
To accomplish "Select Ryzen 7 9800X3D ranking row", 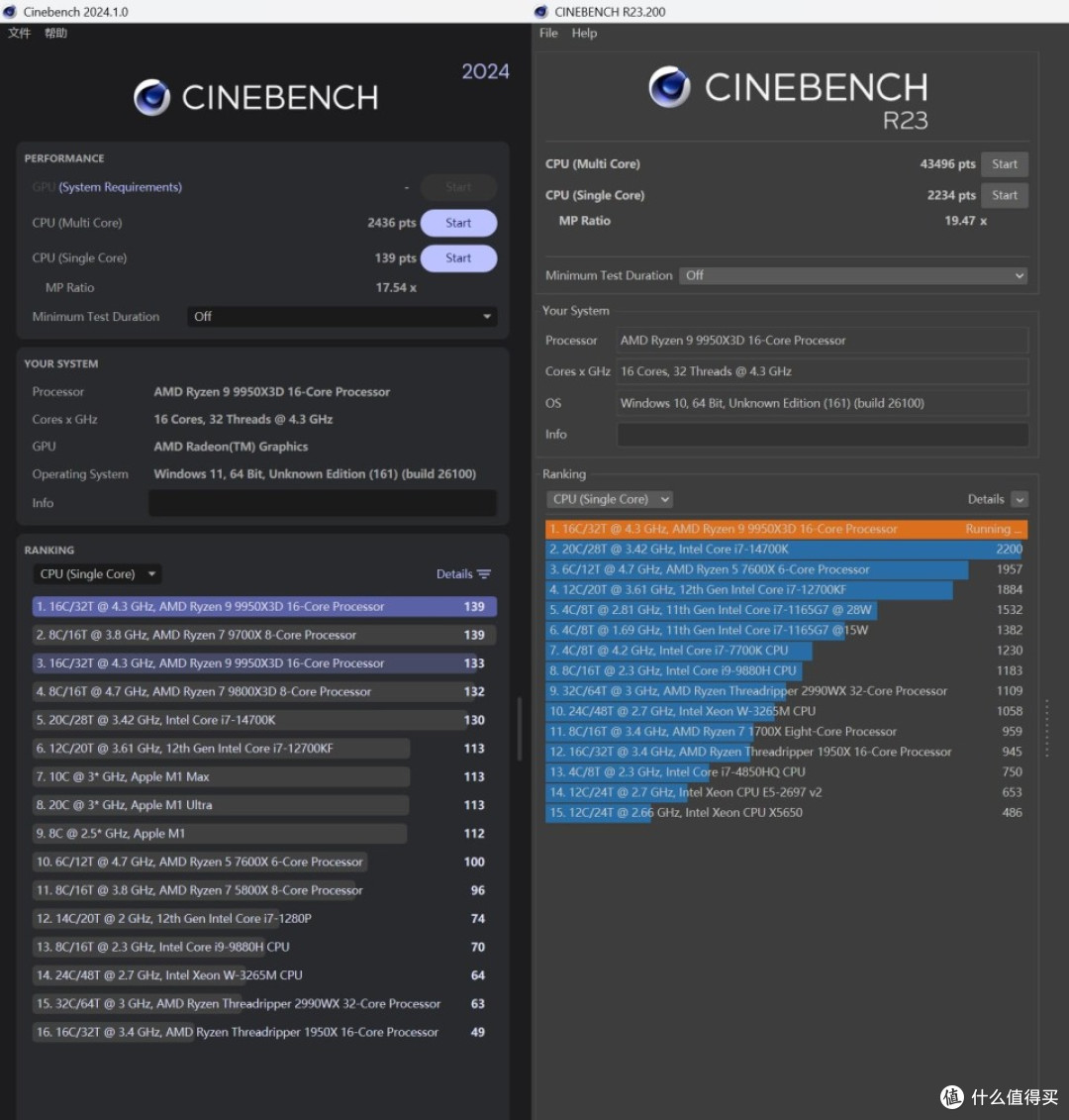I will (x=264, y=691).
